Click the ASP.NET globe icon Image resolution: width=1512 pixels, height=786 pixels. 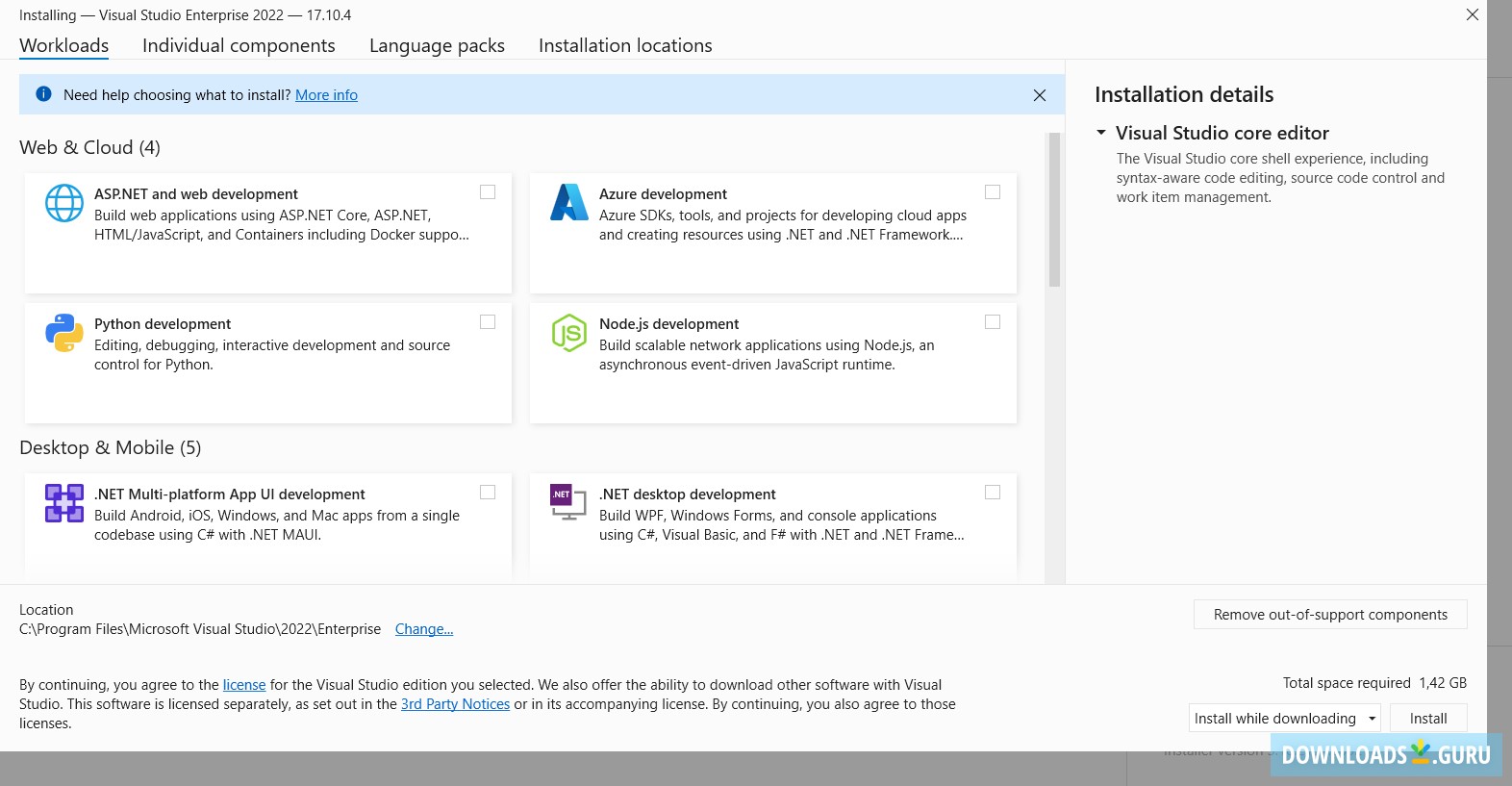tap(64, 203)
